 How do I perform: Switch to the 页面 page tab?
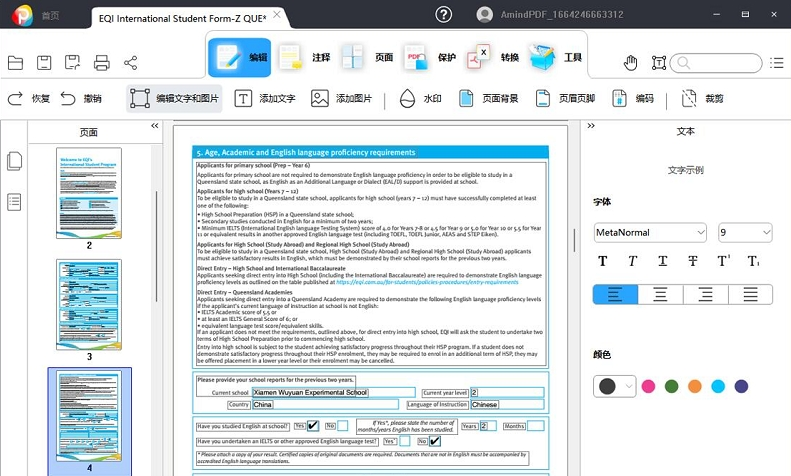click(367, 57)
